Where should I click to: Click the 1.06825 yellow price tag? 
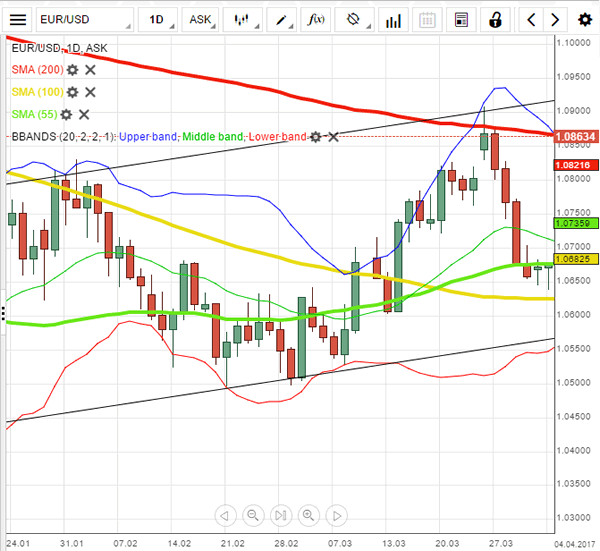tap(576, 259)
